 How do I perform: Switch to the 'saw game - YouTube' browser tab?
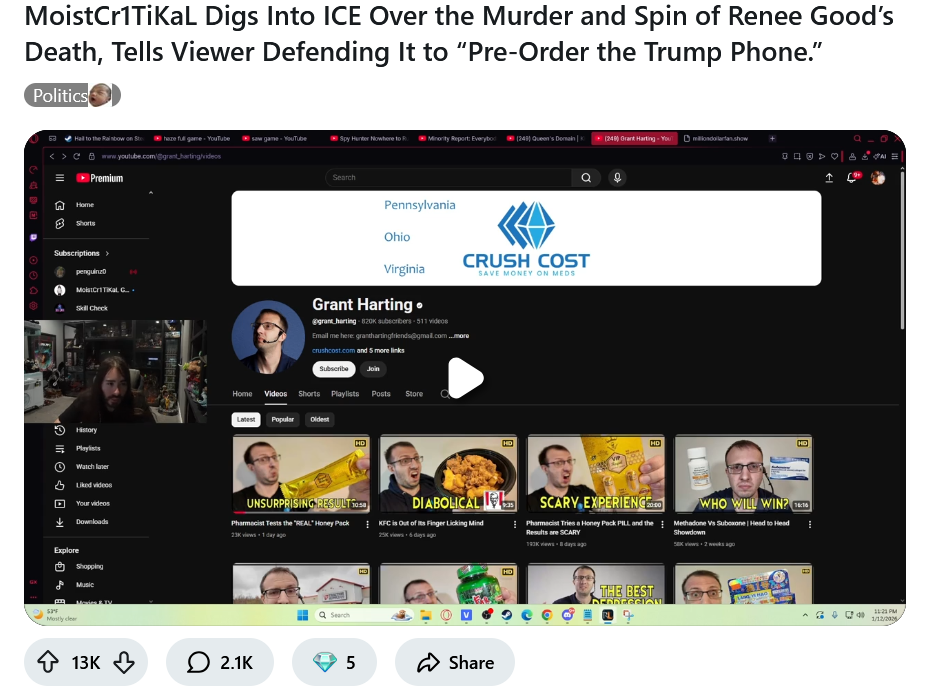(276, 138)
